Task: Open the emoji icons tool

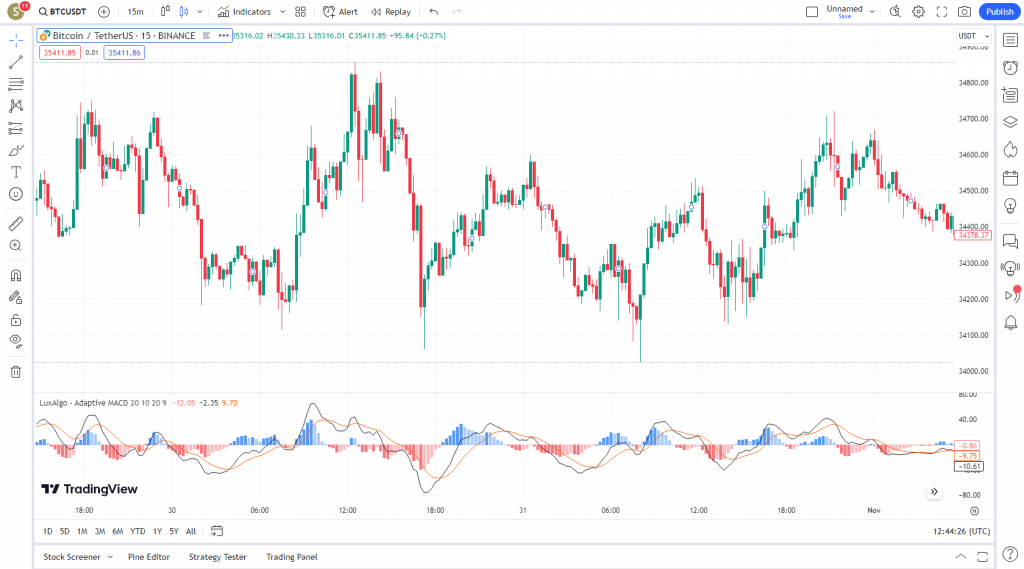Action: (x=16, y=194)
